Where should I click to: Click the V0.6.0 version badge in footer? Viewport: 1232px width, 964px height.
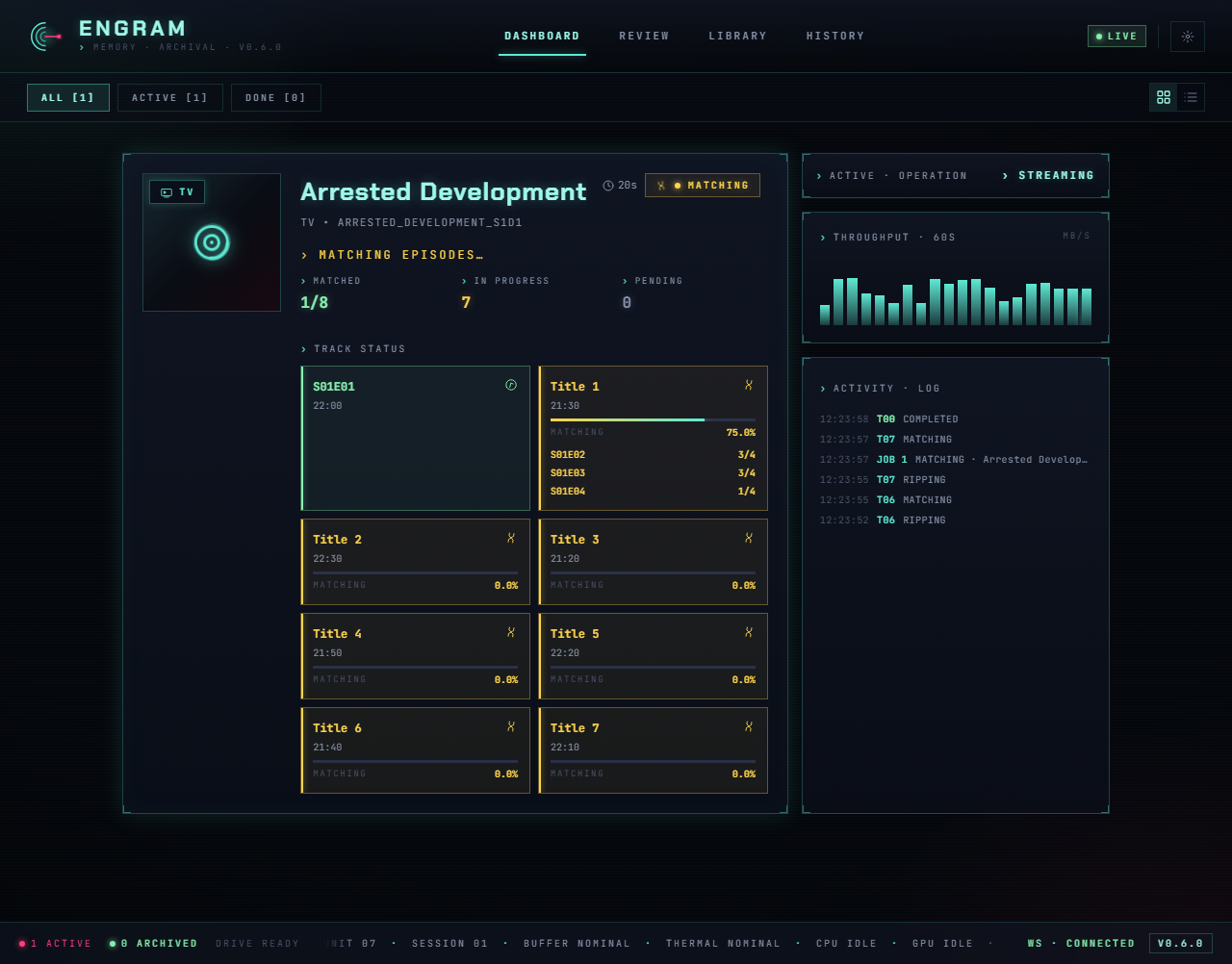point(1180,943)
